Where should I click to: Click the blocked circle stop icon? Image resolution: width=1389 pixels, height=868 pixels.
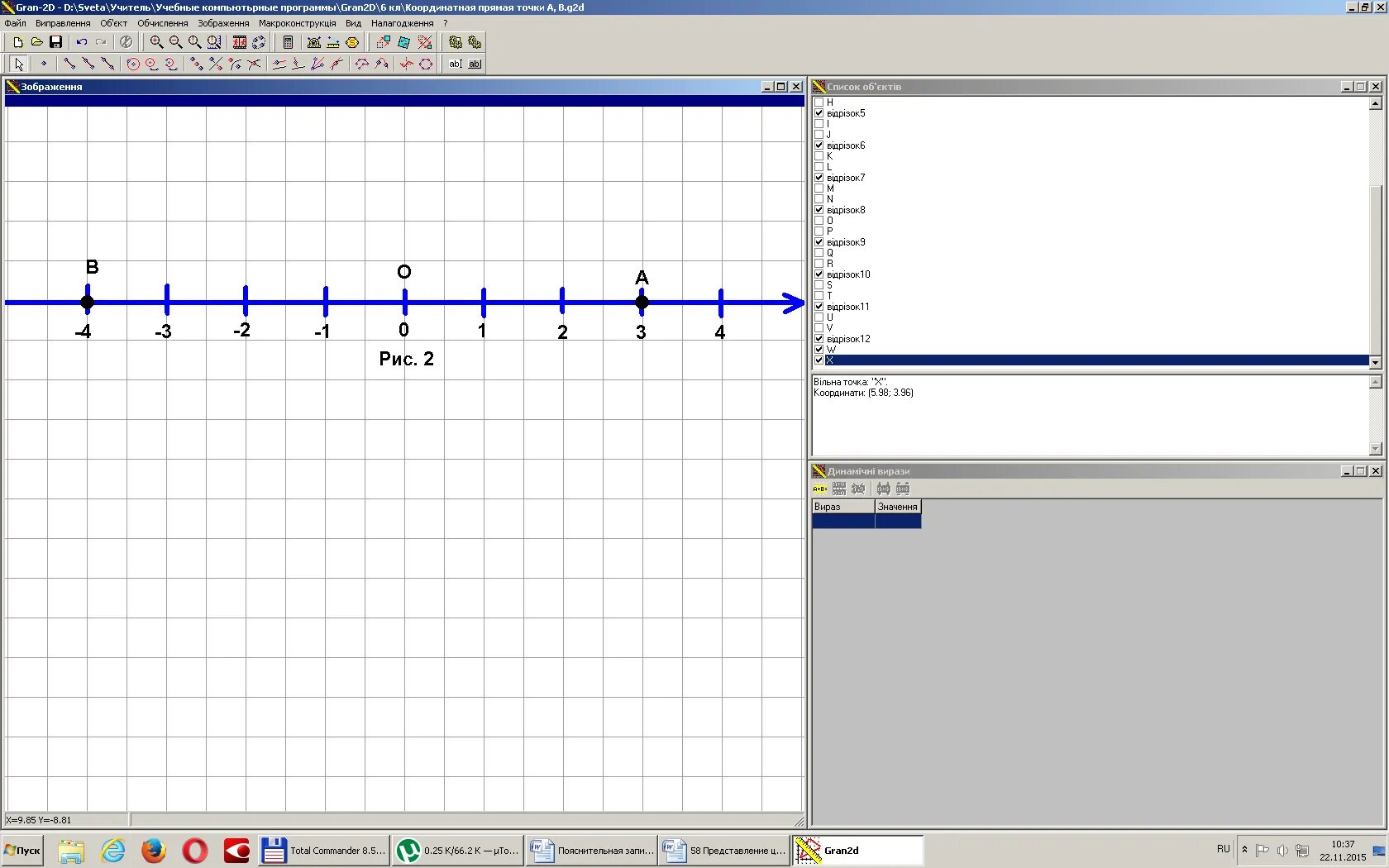[x=126, y=42]
